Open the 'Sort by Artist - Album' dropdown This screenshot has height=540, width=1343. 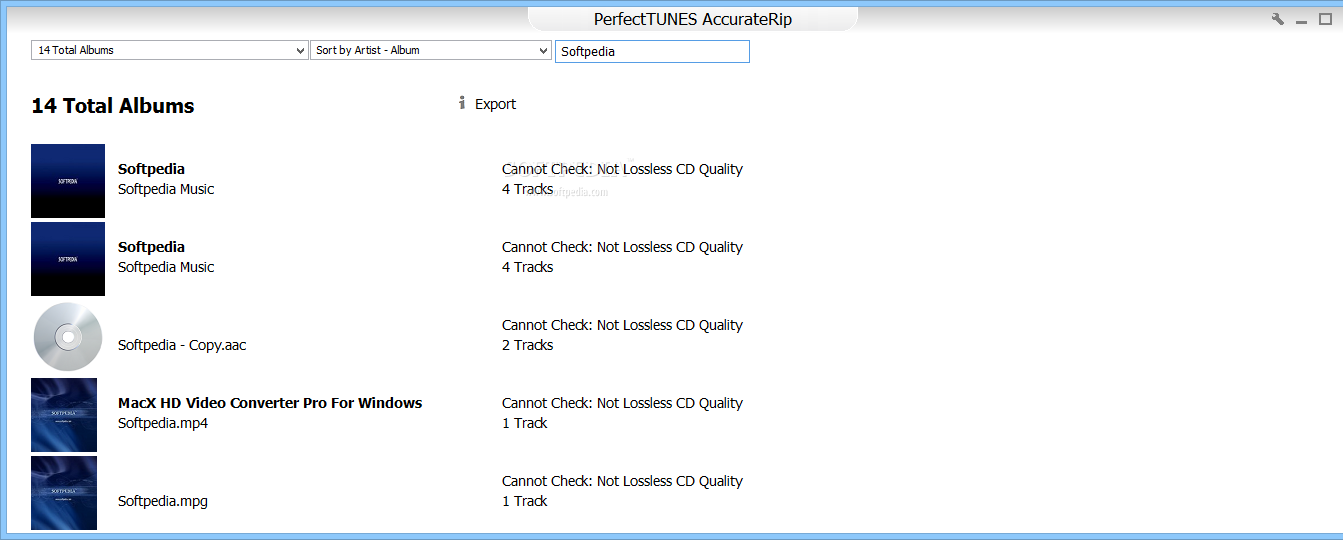[432, 50]
